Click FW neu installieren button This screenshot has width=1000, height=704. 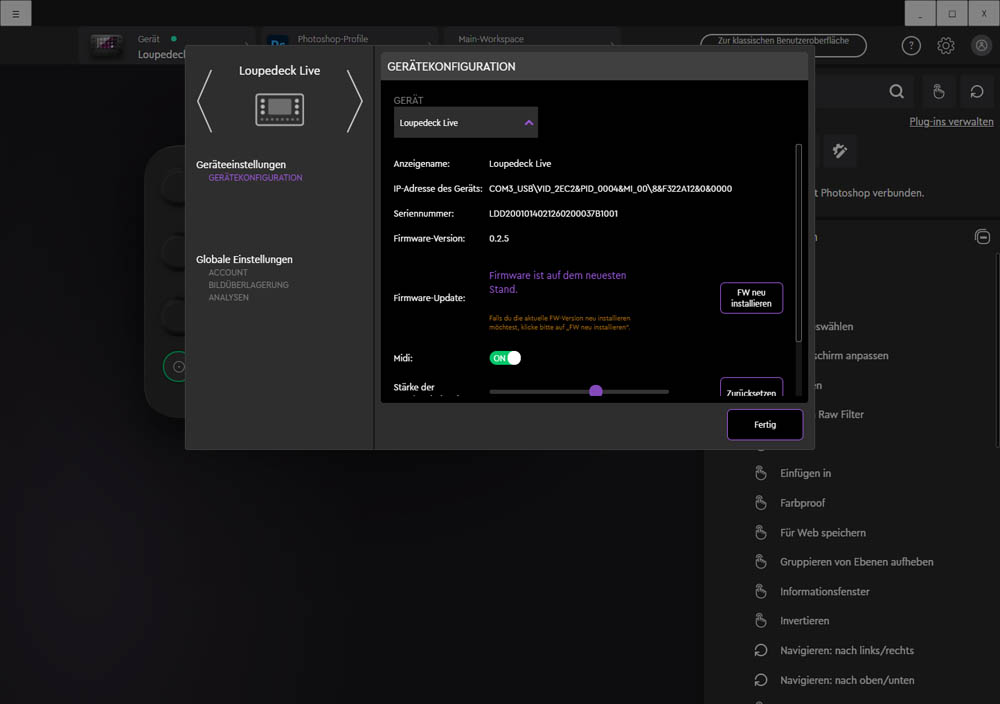(x=751, y=298)
